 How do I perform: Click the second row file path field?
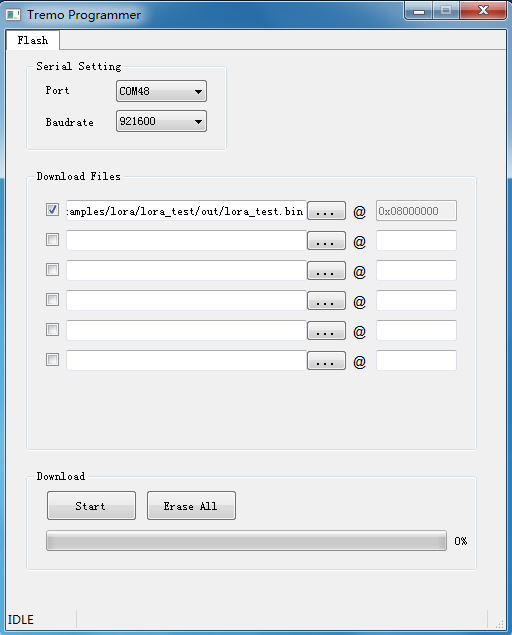coord(186,241)
